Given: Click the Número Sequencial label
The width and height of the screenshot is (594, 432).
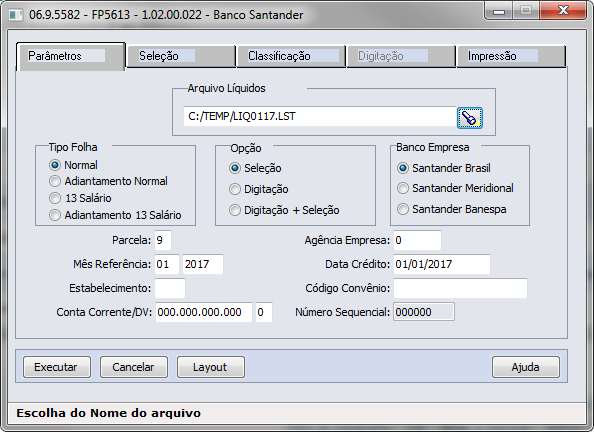Looking at the screenshot, I should [342, 312].
